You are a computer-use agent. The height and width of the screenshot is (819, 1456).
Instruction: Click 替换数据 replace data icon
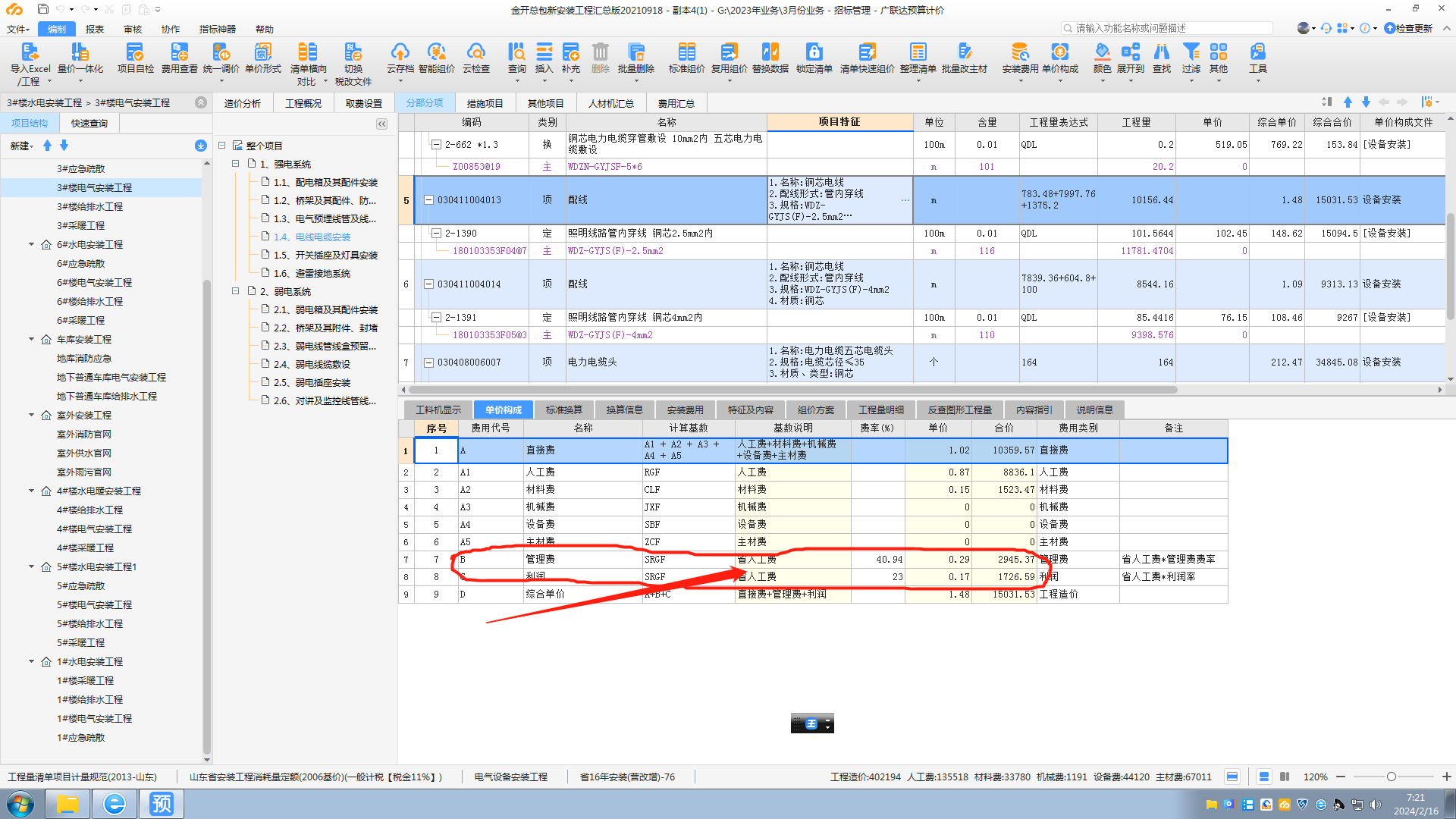point(770,52)
